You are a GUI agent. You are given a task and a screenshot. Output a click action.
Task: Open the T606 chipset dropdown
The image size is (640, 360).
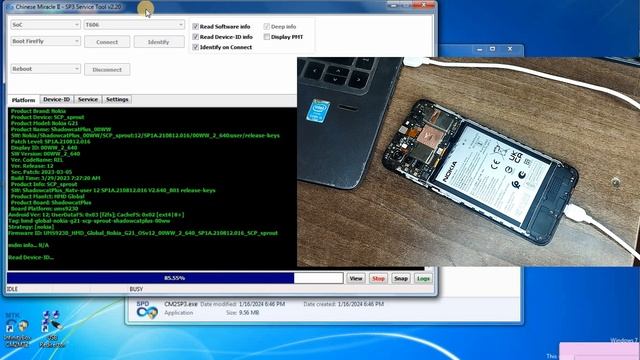pyautogui.click(x=134, y=25)
